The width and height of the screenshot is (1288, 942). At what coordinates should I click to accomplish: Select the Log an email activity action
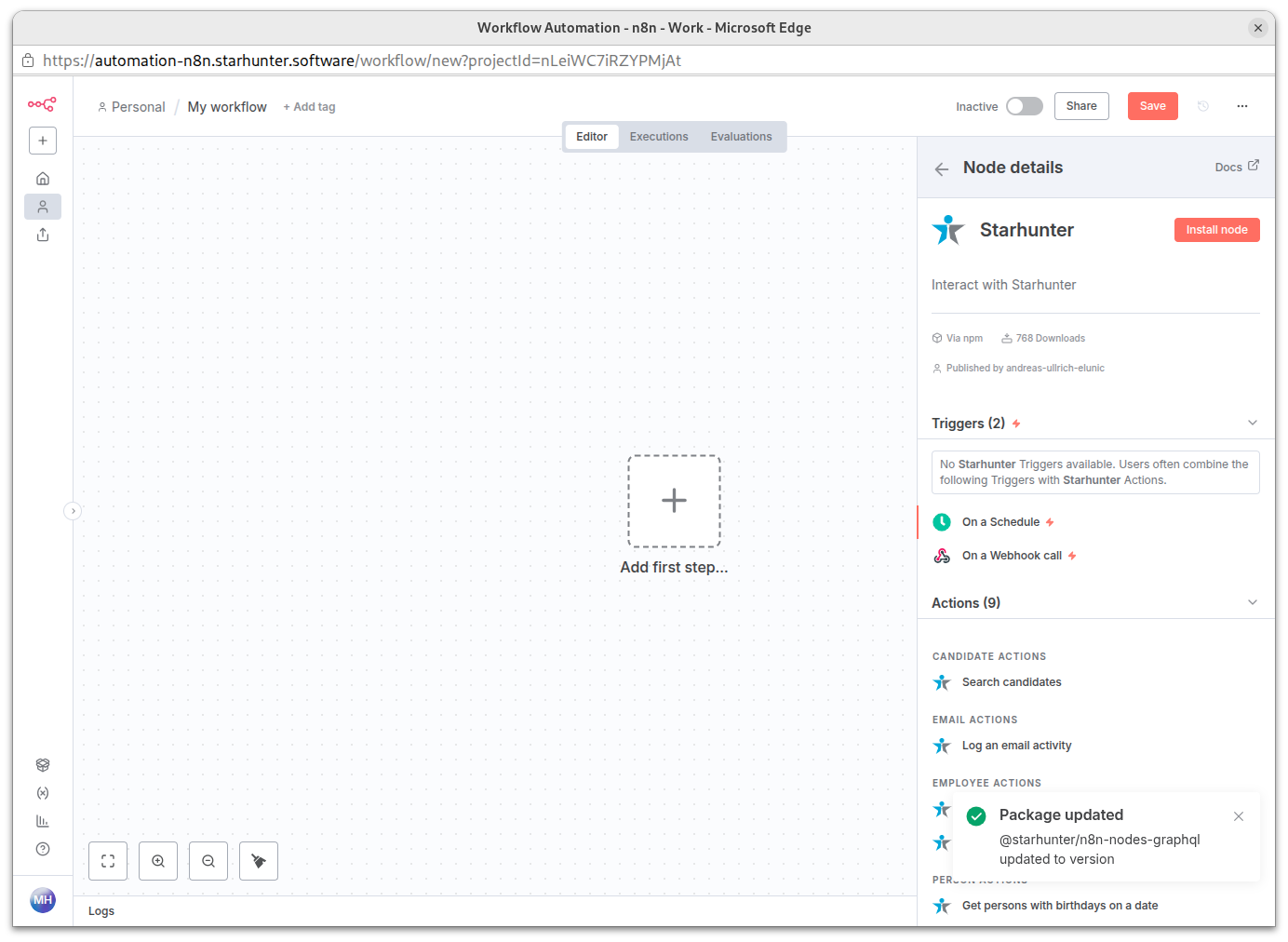pos(1096,746)
